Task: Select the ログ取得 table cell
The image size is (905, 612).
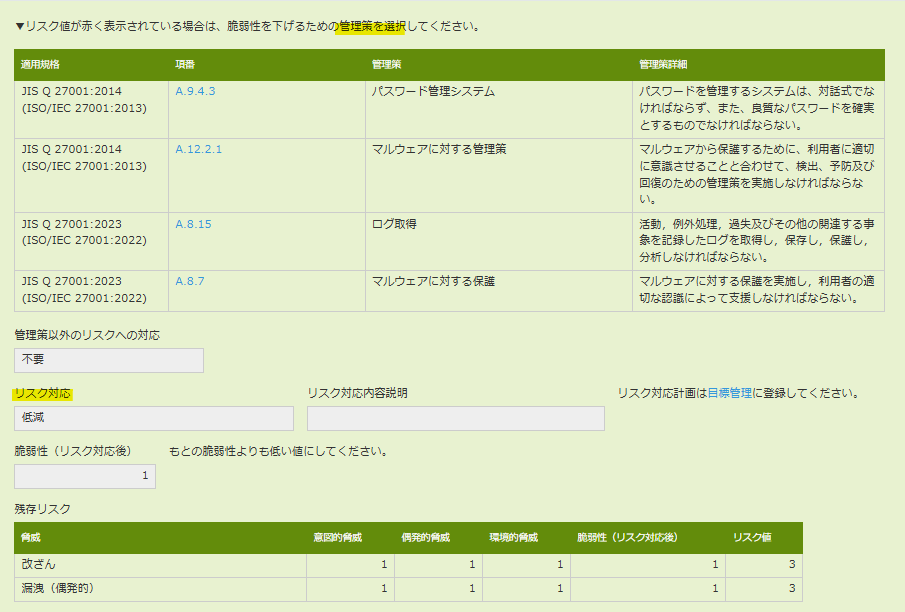Action: [x=394, y=224]
